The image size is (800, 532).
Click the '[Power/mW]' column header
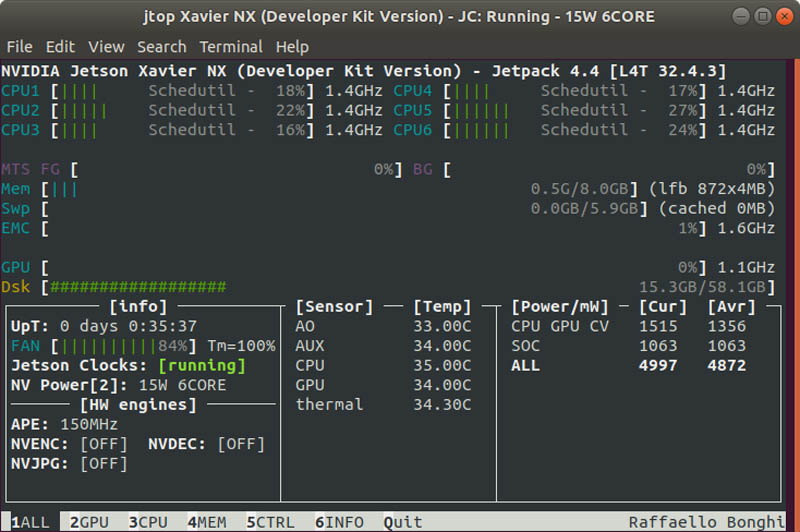[x=560, y=307]
